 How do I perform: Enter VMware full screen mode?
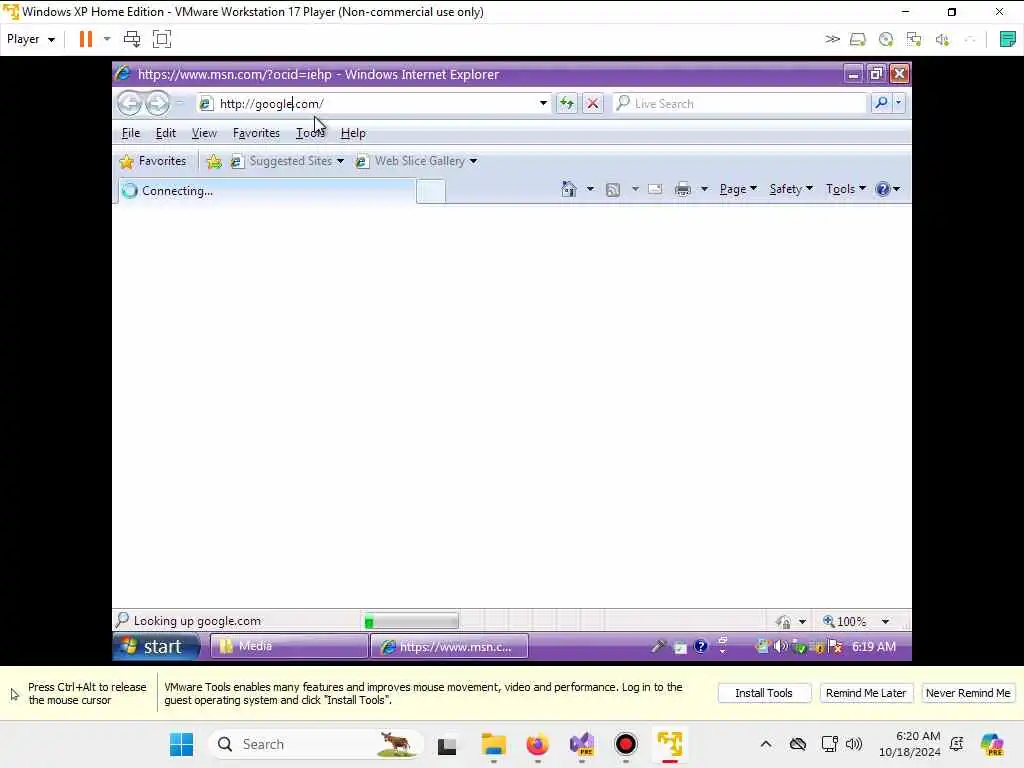(x=162, y=39)
